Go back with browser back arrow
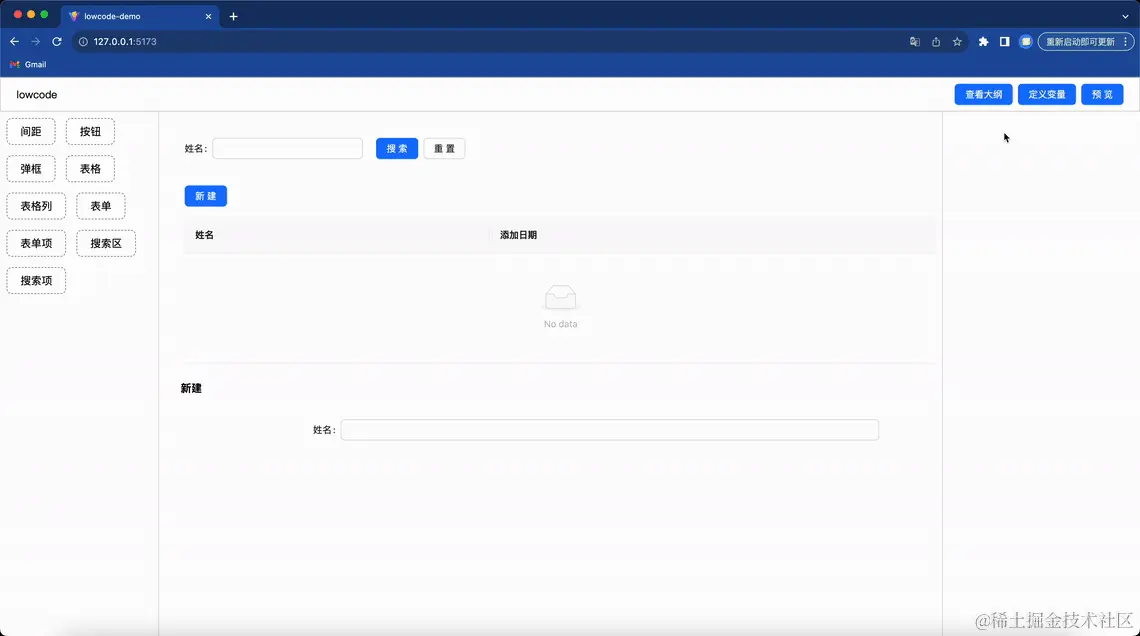 (15, 41)
